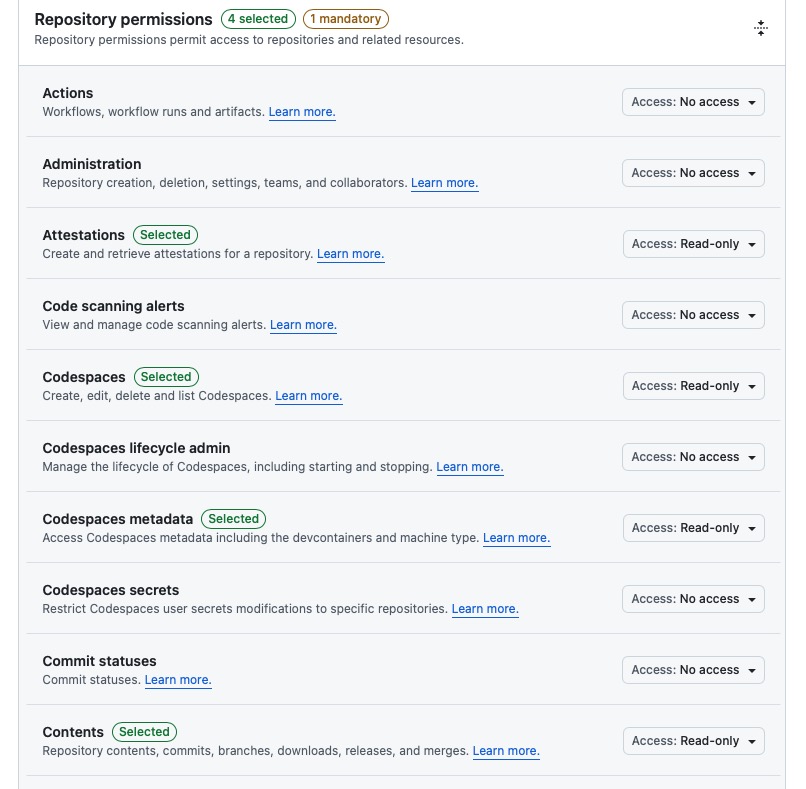The height and width of the screenshot is (789, 806).
Task: Open Learn more for Codespaces secrets
Action: [x=485, y=609]
